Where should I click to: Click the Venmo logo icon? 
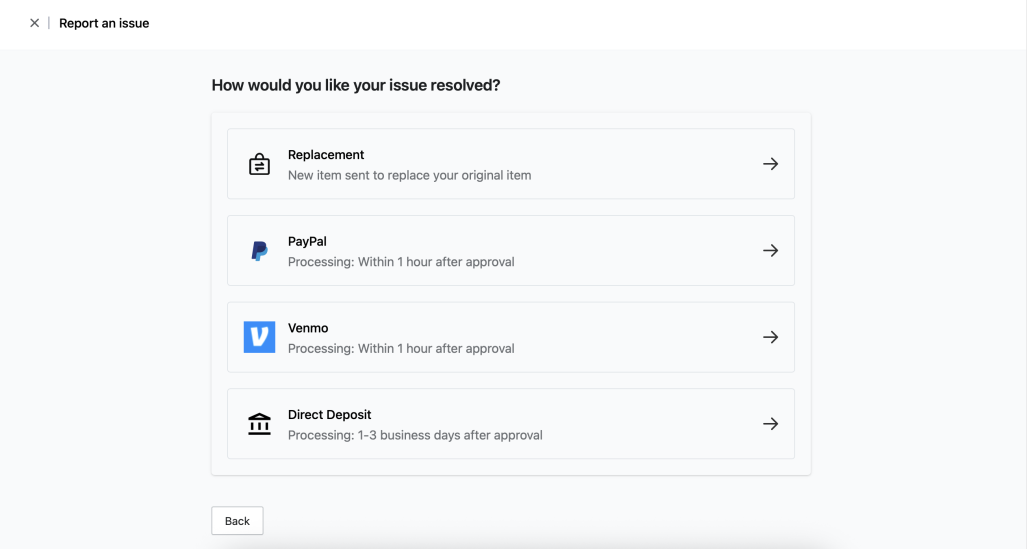point(259,337)
